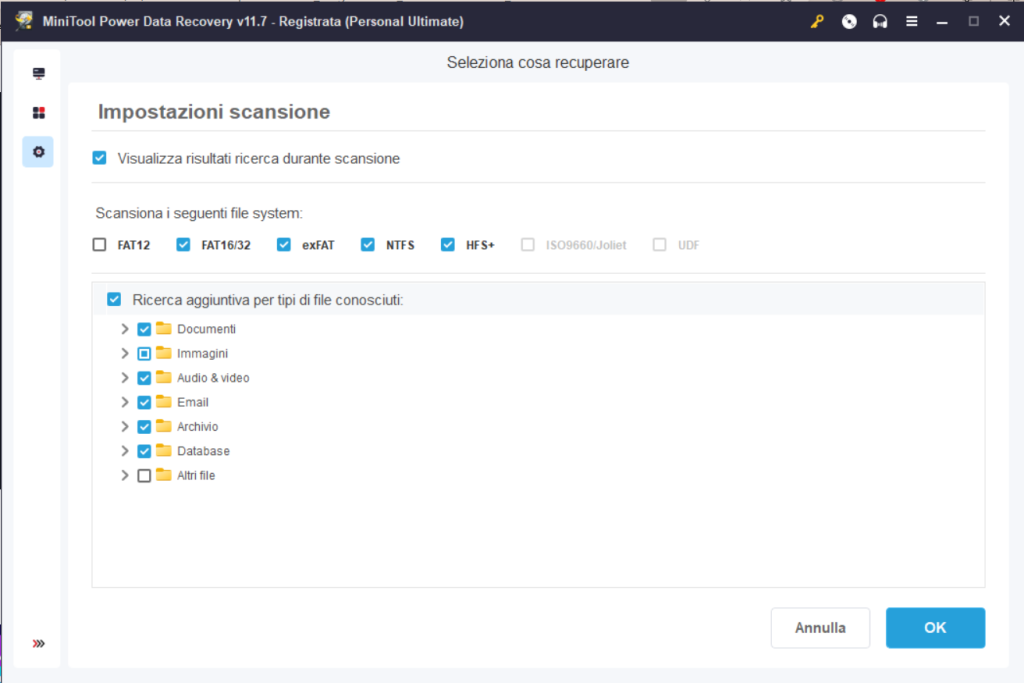Click the Annulla button
Image resolution: width=1024 pixels, height=683 pixels.
820,628
